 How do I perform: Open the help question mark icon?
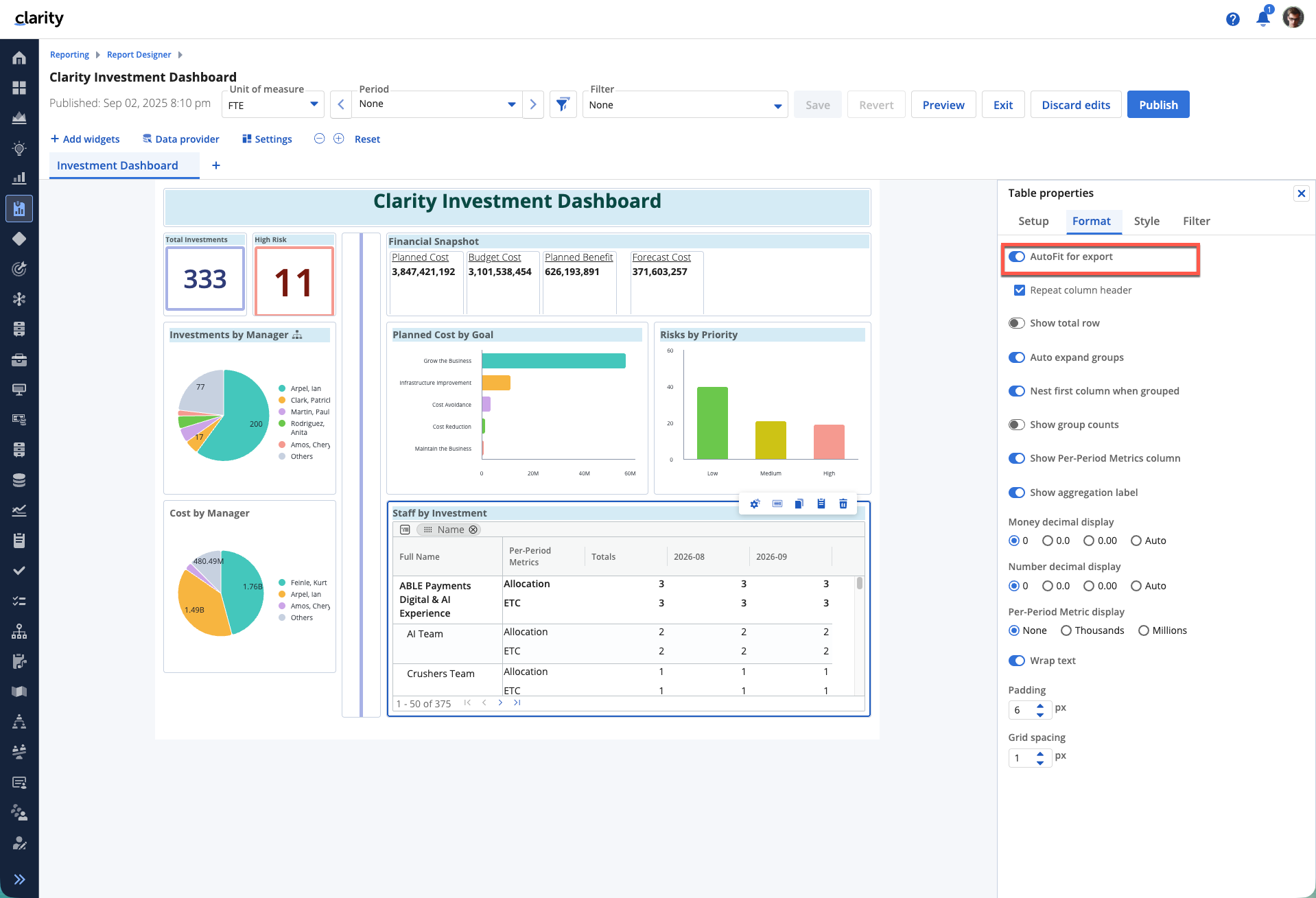(1233, 19)
